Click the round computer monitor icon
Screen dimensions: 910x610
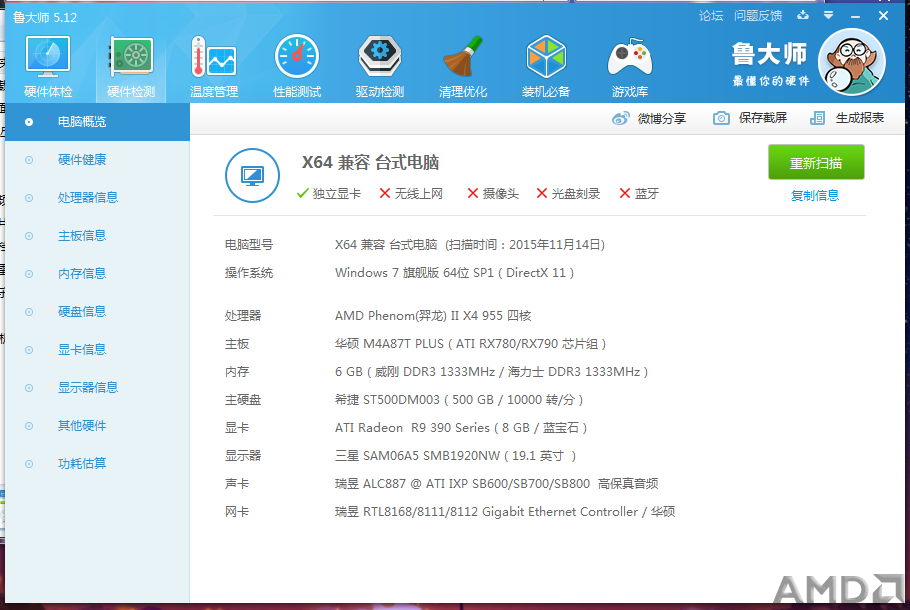pyautogui.click(x=252, y=175)
